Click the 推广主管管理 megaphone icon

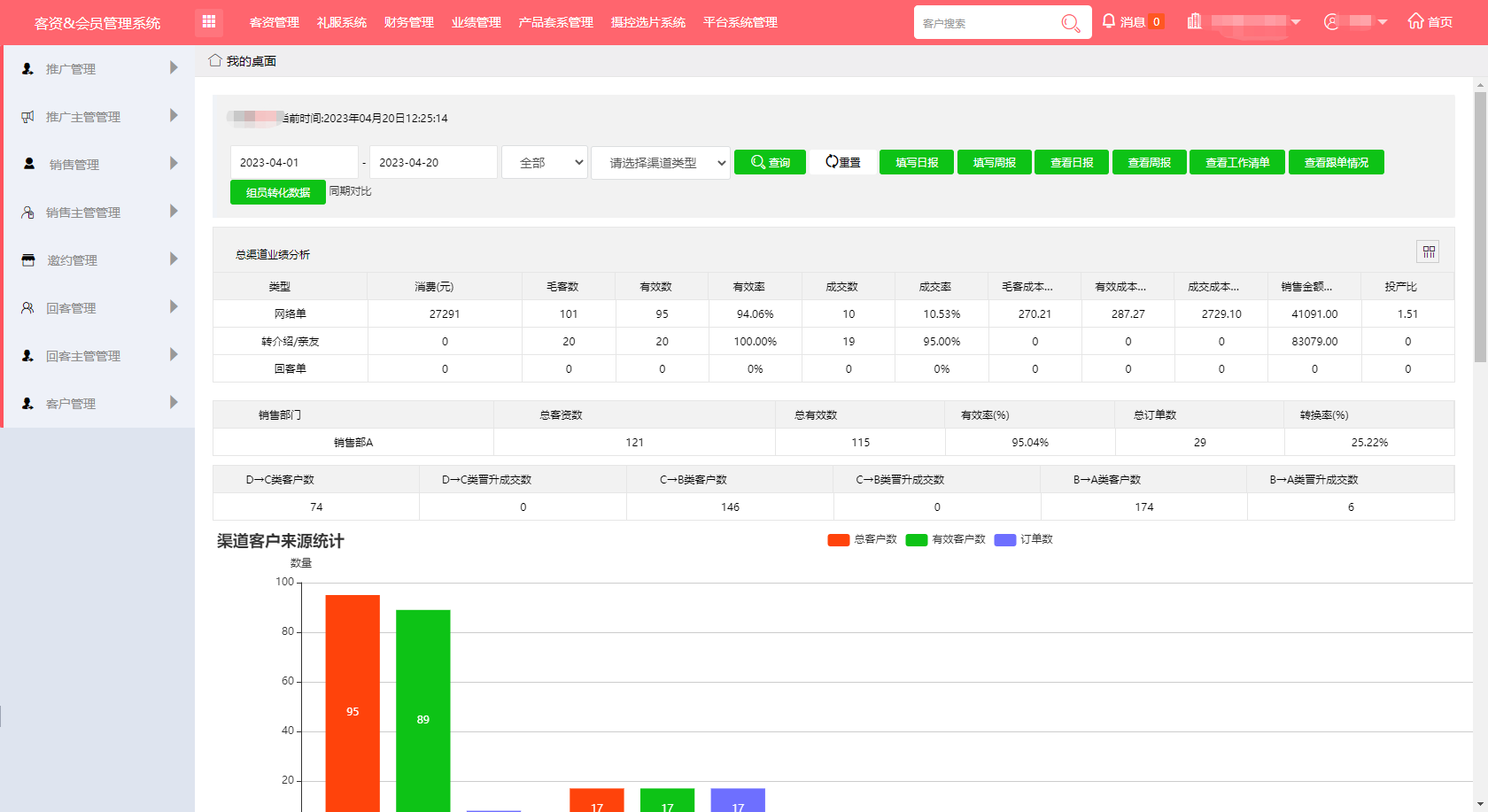pos(27,116)
